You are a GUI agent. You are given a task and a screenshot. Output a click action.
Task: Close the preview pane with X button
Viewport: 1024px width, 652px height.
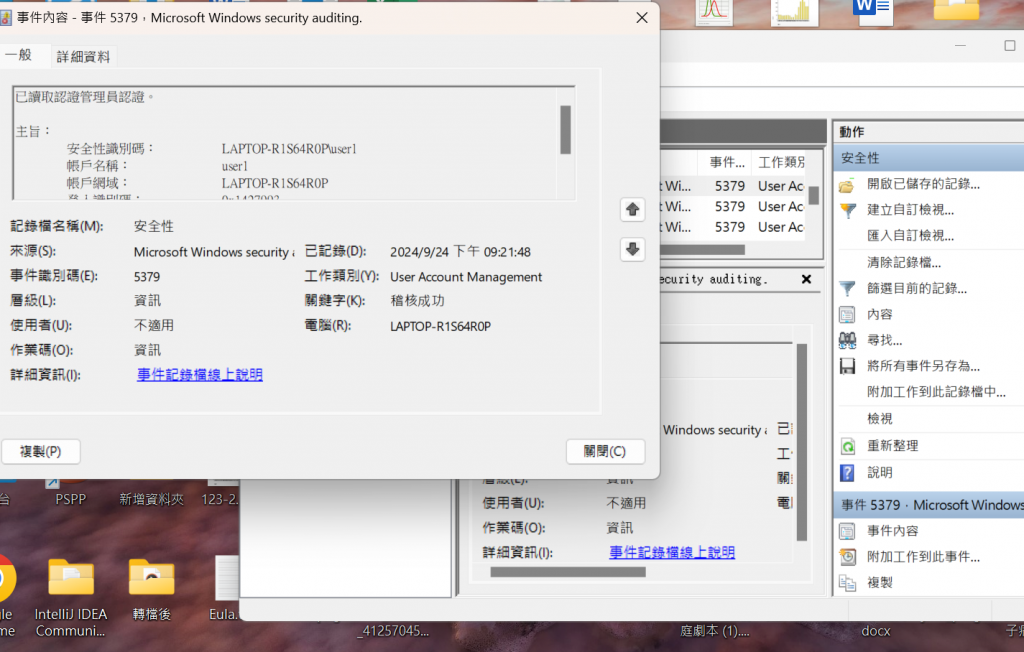[x=807, y=279]
